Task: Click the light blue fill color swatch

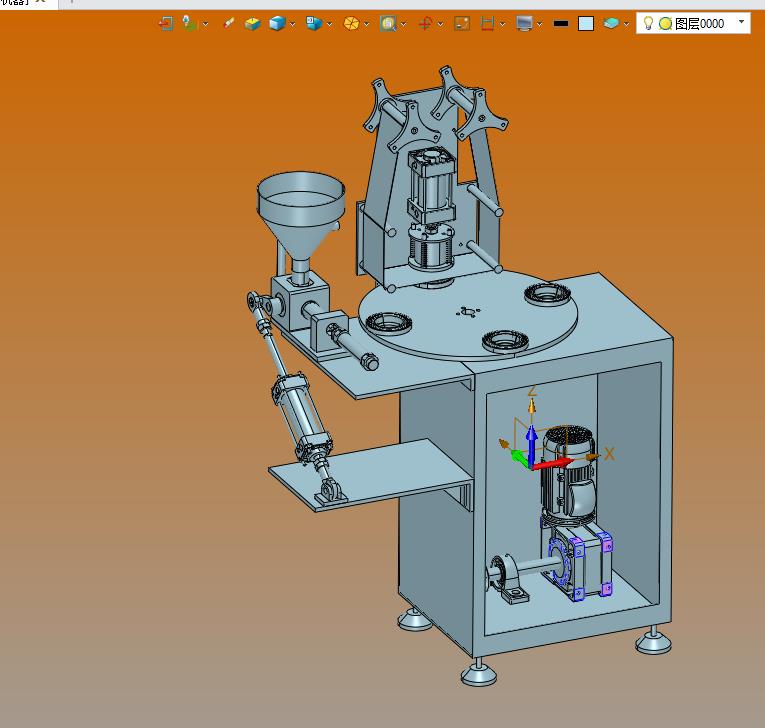Action: 585,23
